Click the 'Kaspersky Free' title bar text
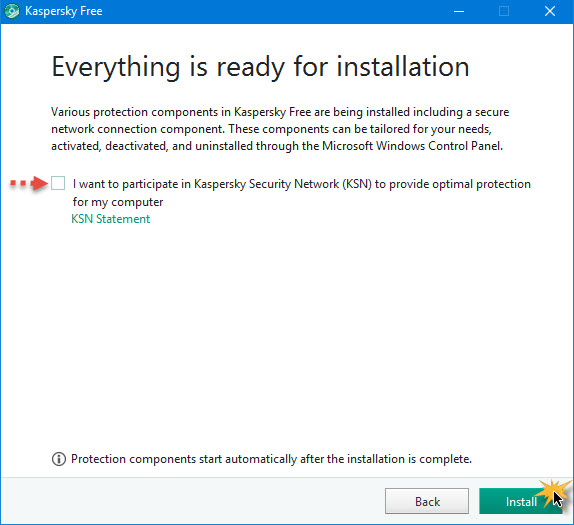 (x=64, y=11)
